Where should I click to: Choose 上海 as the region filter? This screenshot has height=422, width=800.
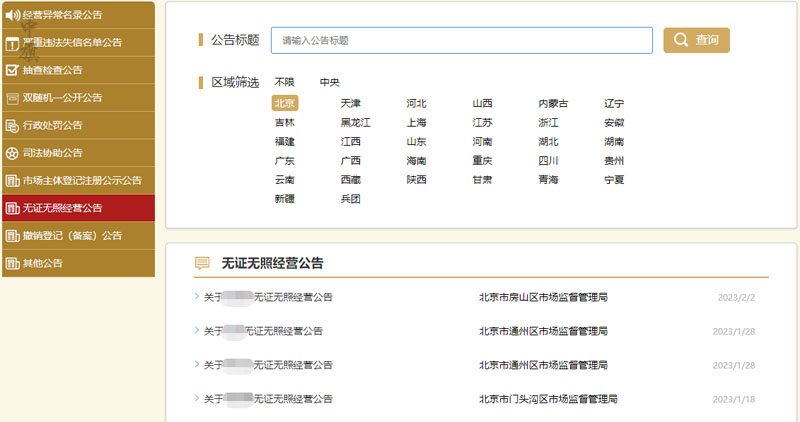(x=417, y=122)
